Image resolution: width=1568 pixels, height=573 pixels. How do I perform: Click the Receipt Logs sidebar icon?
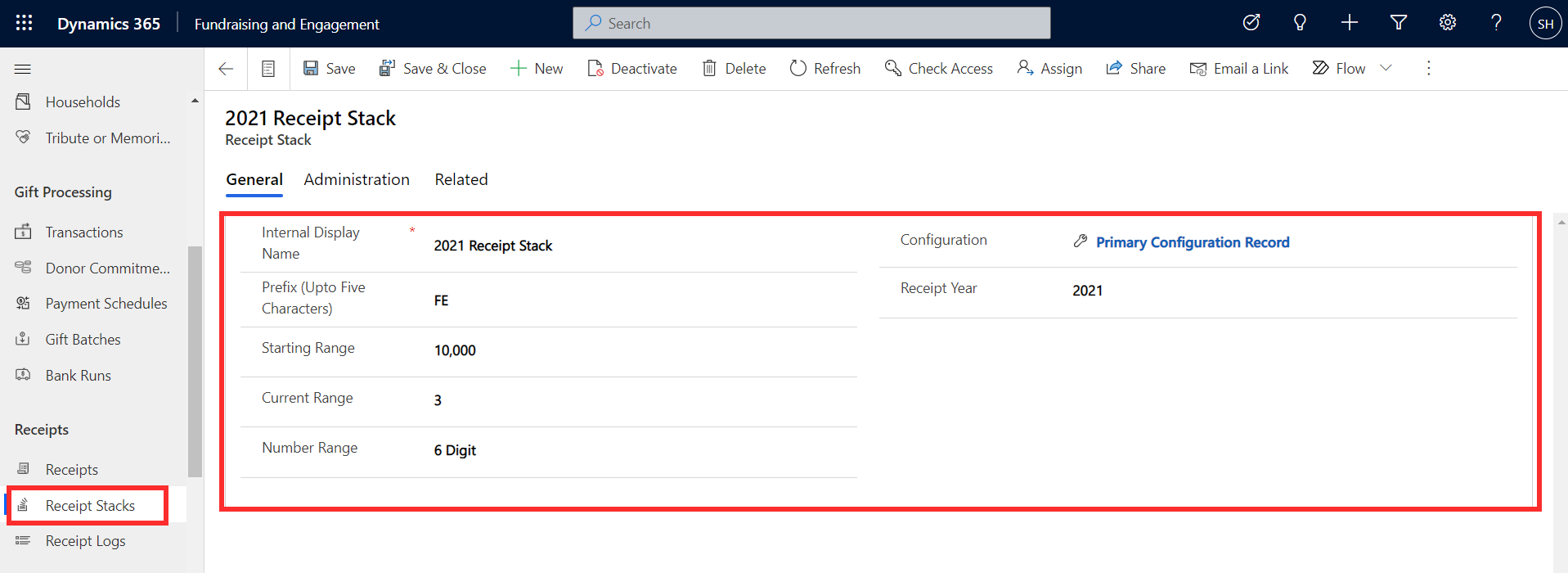(x=23, y=540)
